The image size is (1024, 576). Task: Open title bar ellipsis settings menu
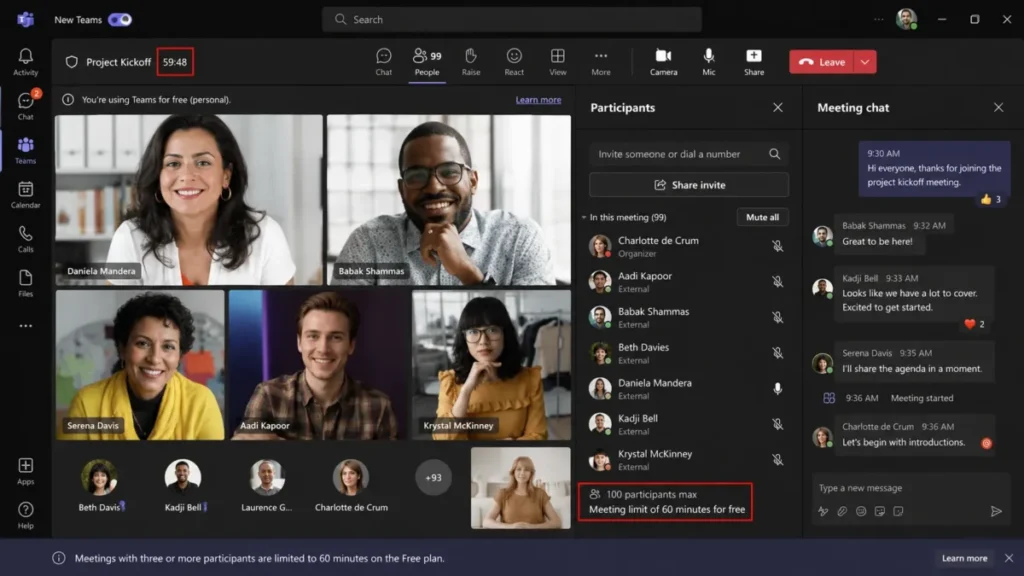878,20
